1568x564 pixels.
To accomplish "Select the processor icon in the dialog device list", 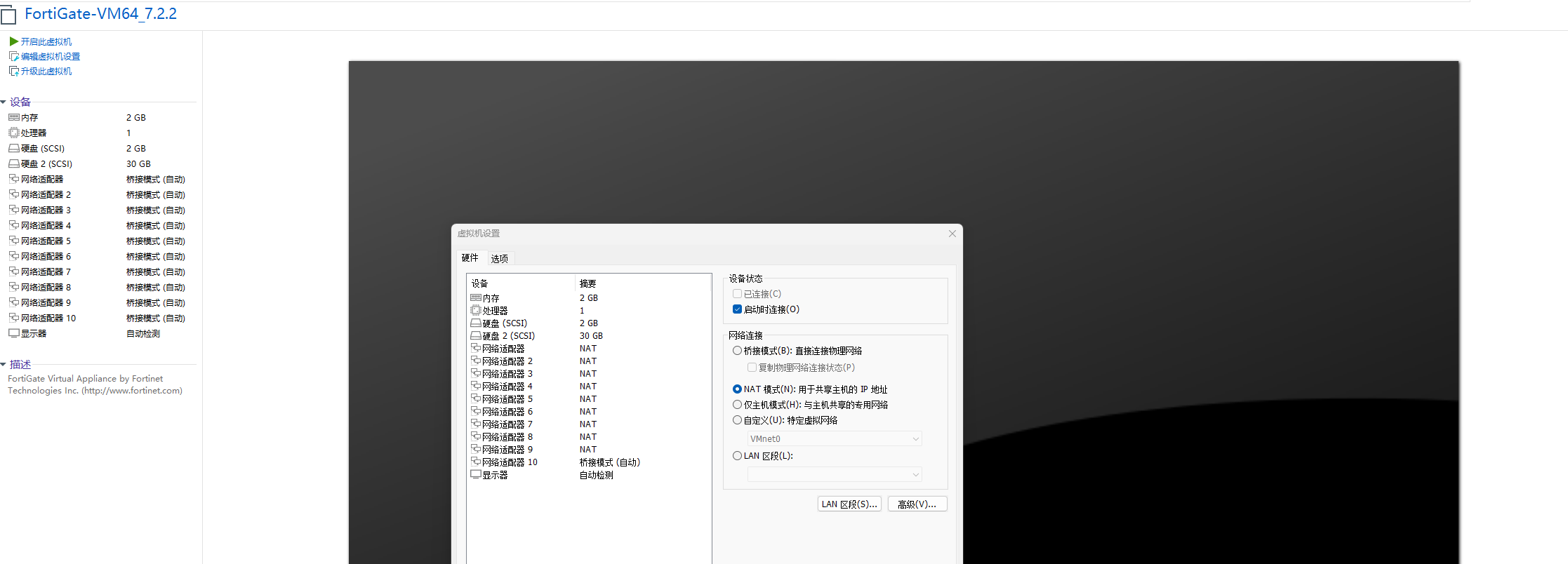I will coord(476,310).
